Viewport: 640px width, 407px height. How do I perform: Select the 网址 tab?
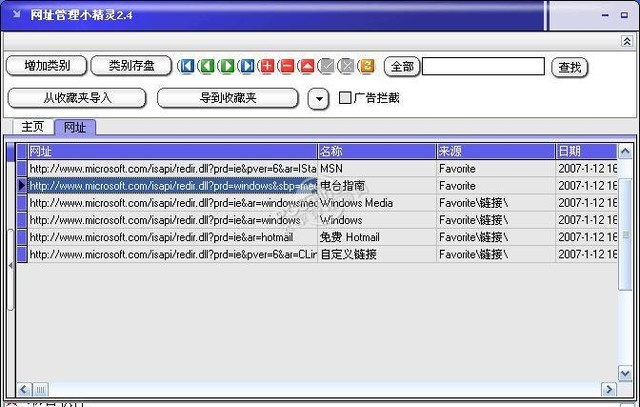coord(75,127)
